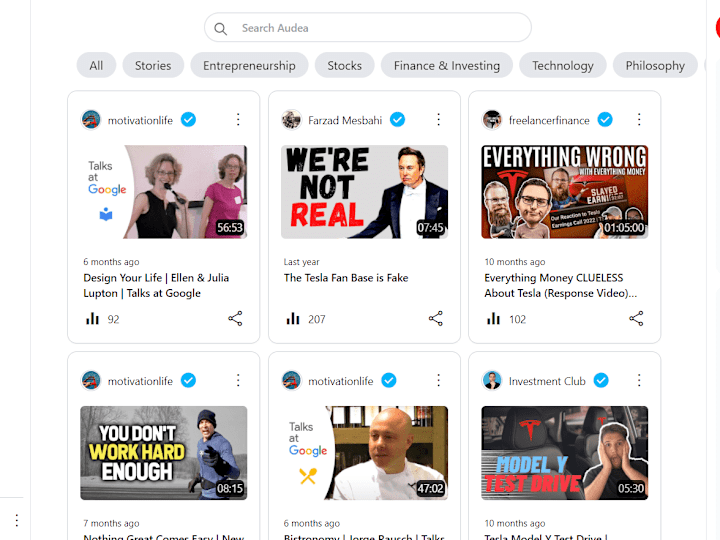Open the Model Y Test Drive thumbnail
720x540 pixels.
point(565,453)
